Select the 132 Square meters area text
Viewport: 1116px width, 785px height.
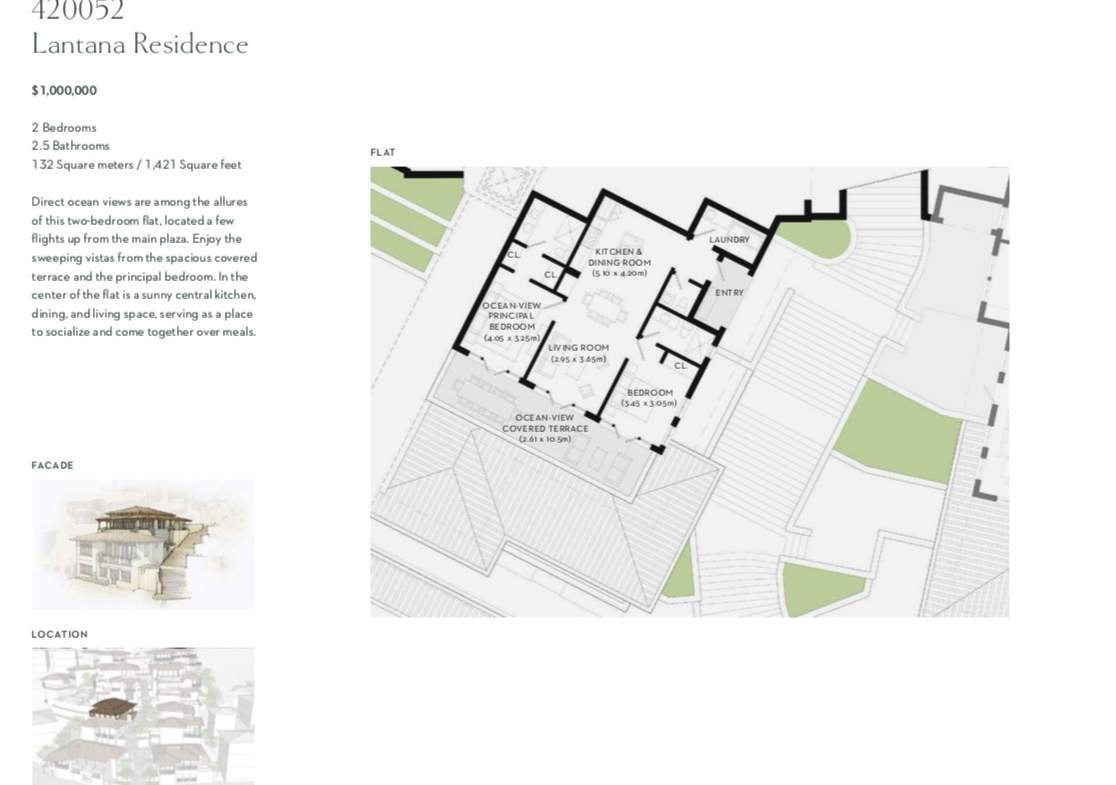click(136, 165)
